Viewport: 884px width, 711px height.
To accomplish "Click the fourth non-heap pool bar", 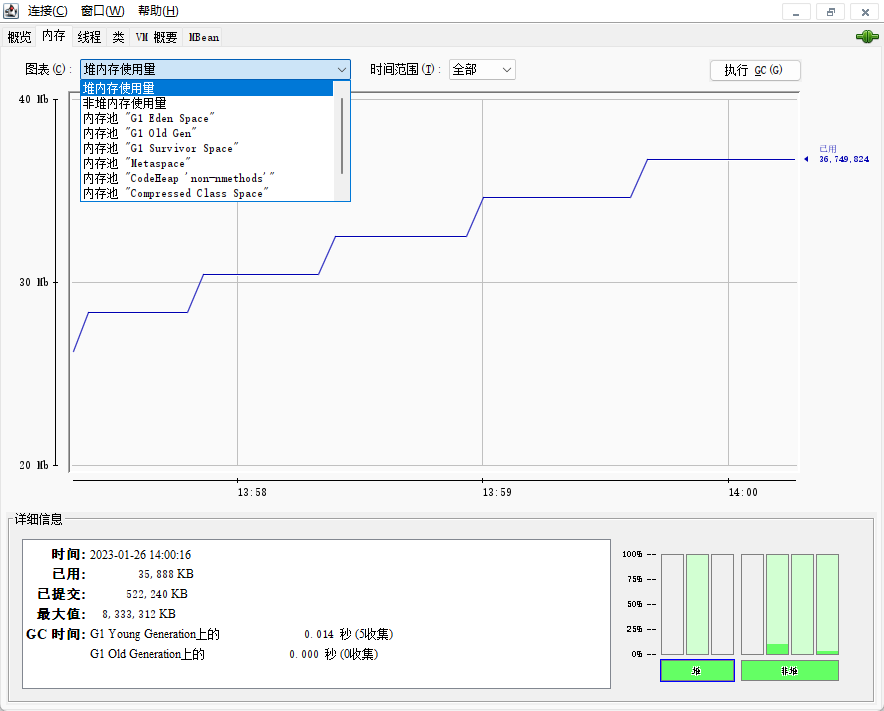I will coord(828,604).
